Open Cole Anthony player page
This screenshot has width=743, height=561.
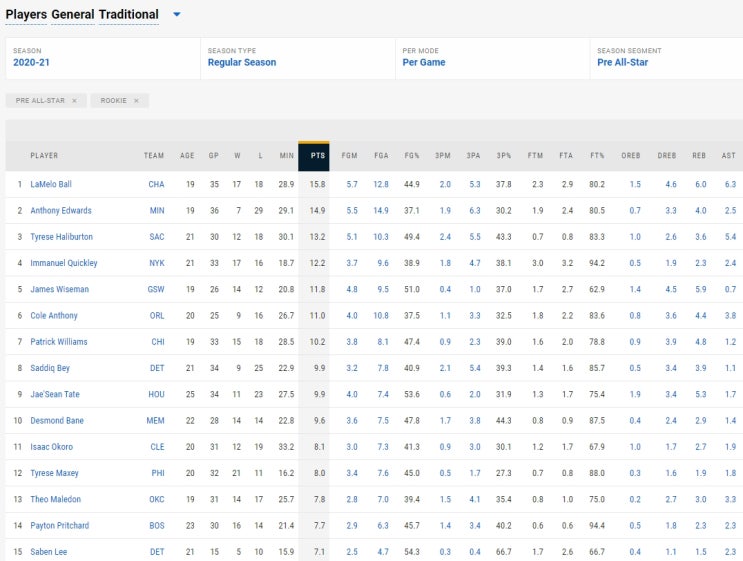click(x=54, y=316)
